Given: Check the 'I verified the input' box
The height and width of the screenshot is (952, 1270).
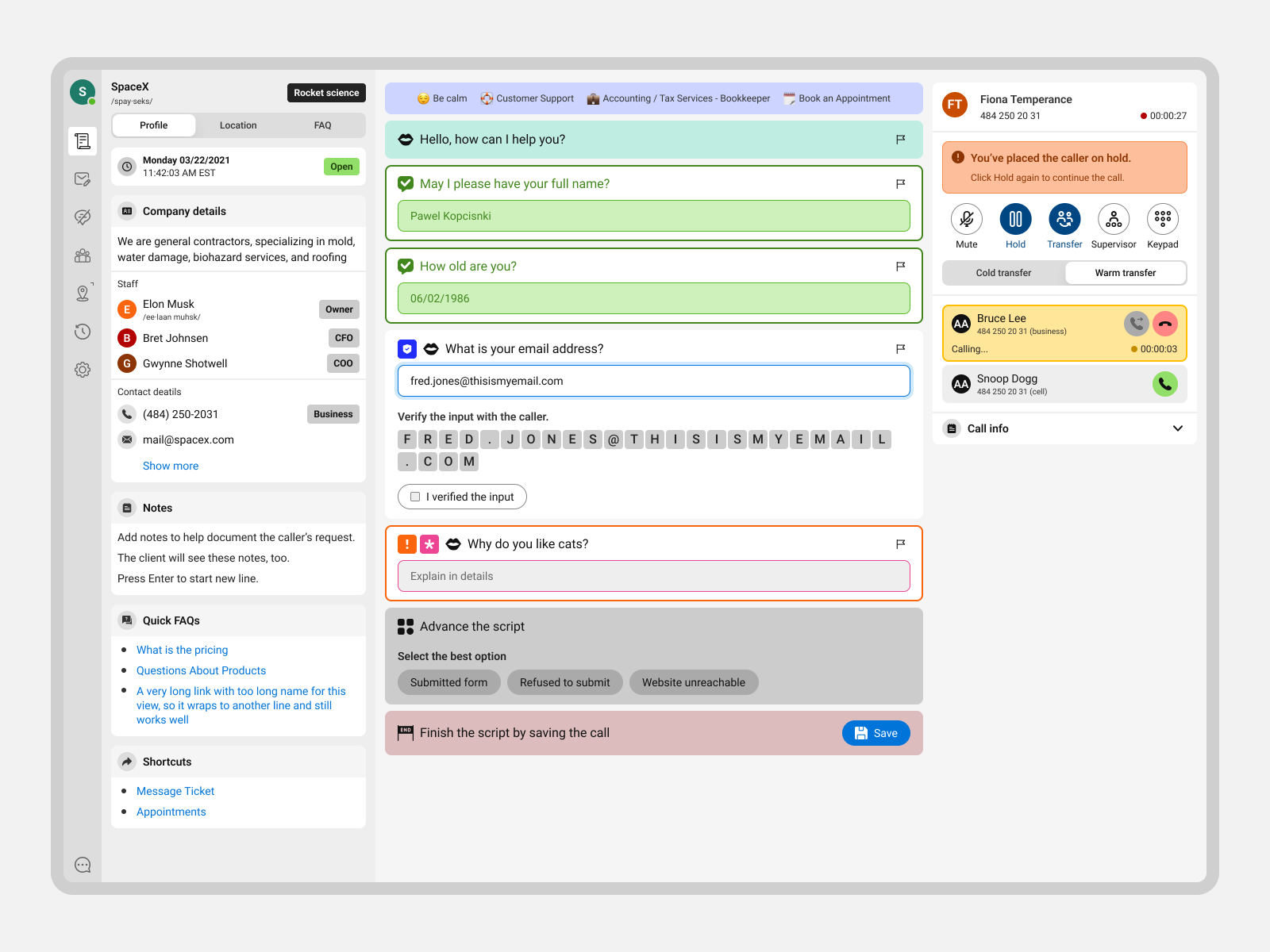Looking at the screenshot, I should pos(415,497).
